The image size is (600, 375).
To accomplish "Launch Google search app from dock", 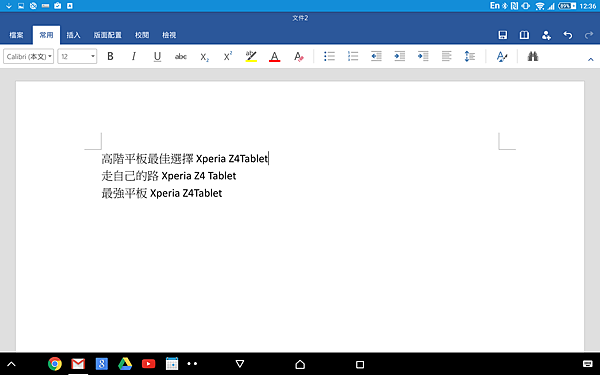I will (101, 364).
